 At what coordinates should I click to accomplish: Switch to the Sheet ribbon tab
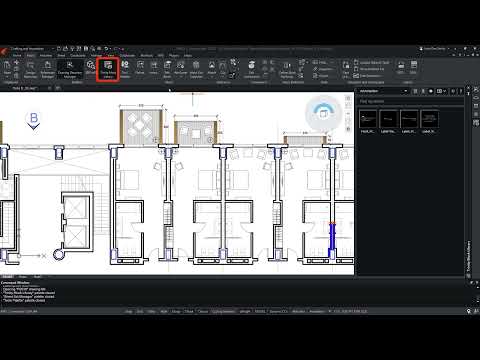pyautogui.click(x=61, y=56)
